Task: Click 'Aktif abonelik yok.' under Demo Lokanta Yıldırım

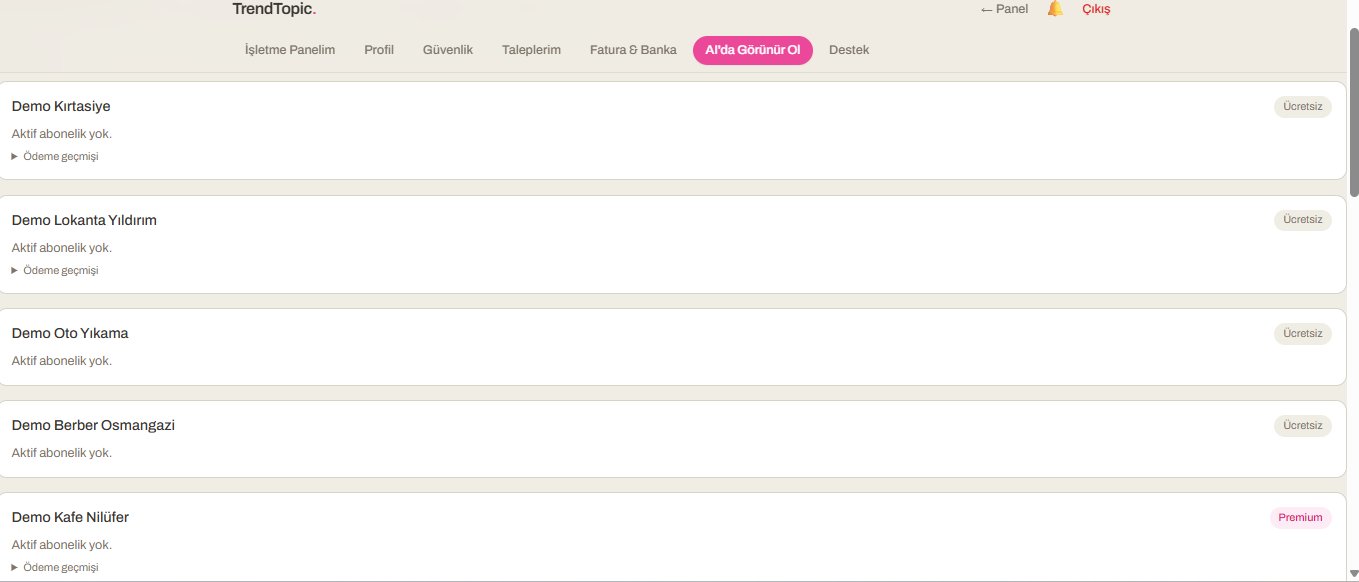Action: 62,248
